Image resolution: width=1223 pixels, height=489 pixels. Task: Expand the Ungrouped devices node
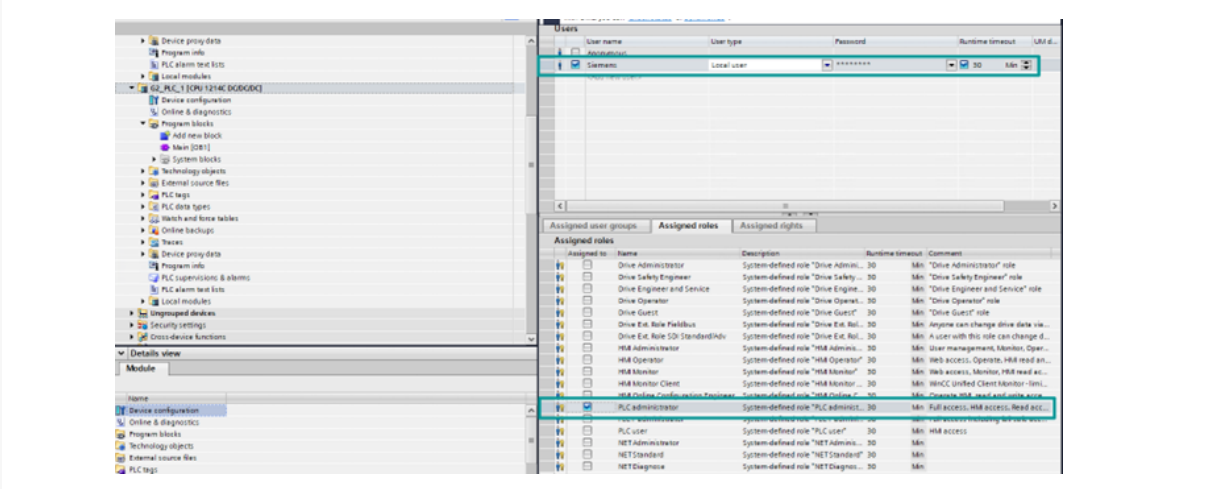(x=131, y=313)
